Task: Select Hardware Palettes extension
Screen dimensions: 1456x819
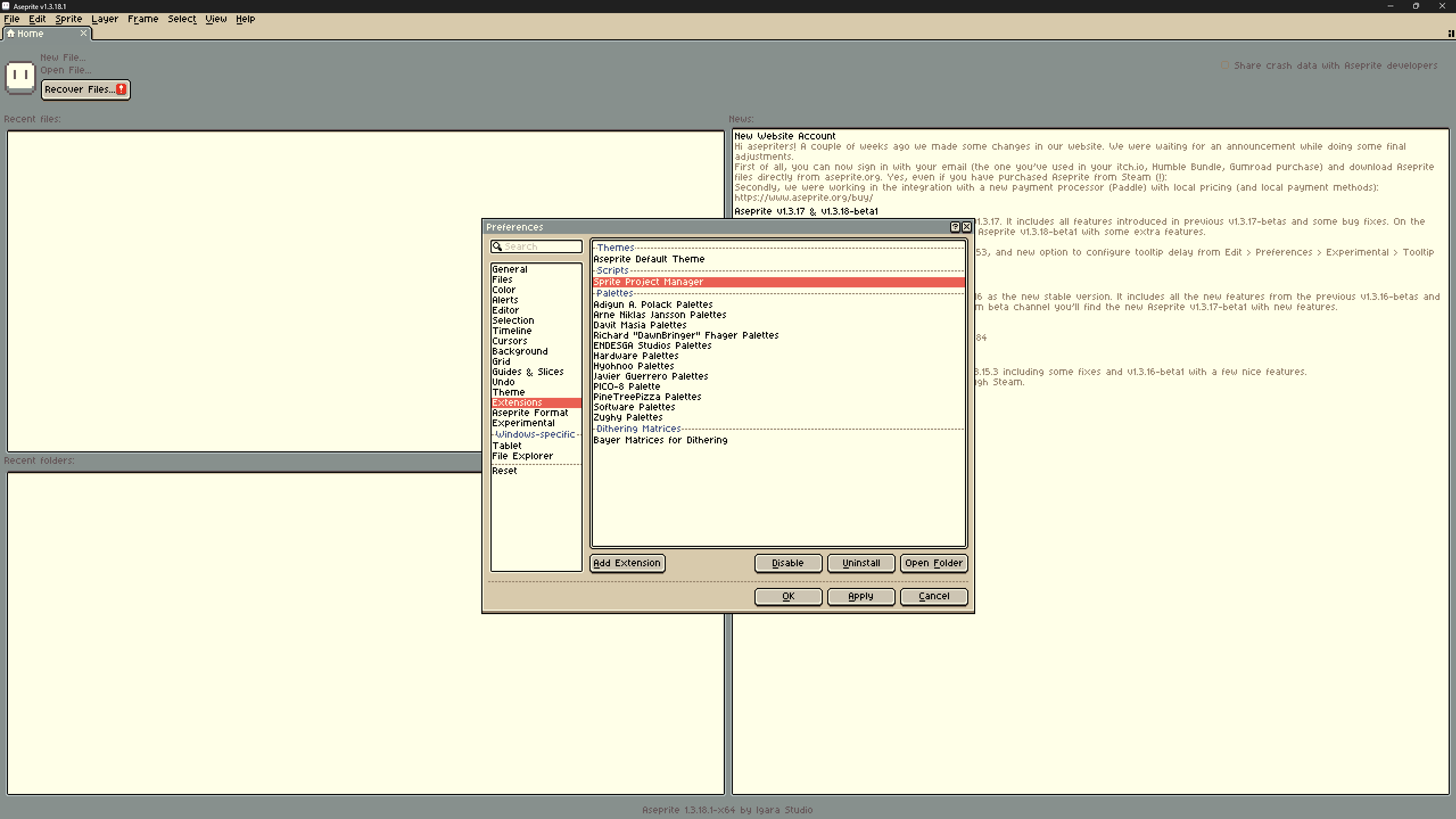Action: 778,356
